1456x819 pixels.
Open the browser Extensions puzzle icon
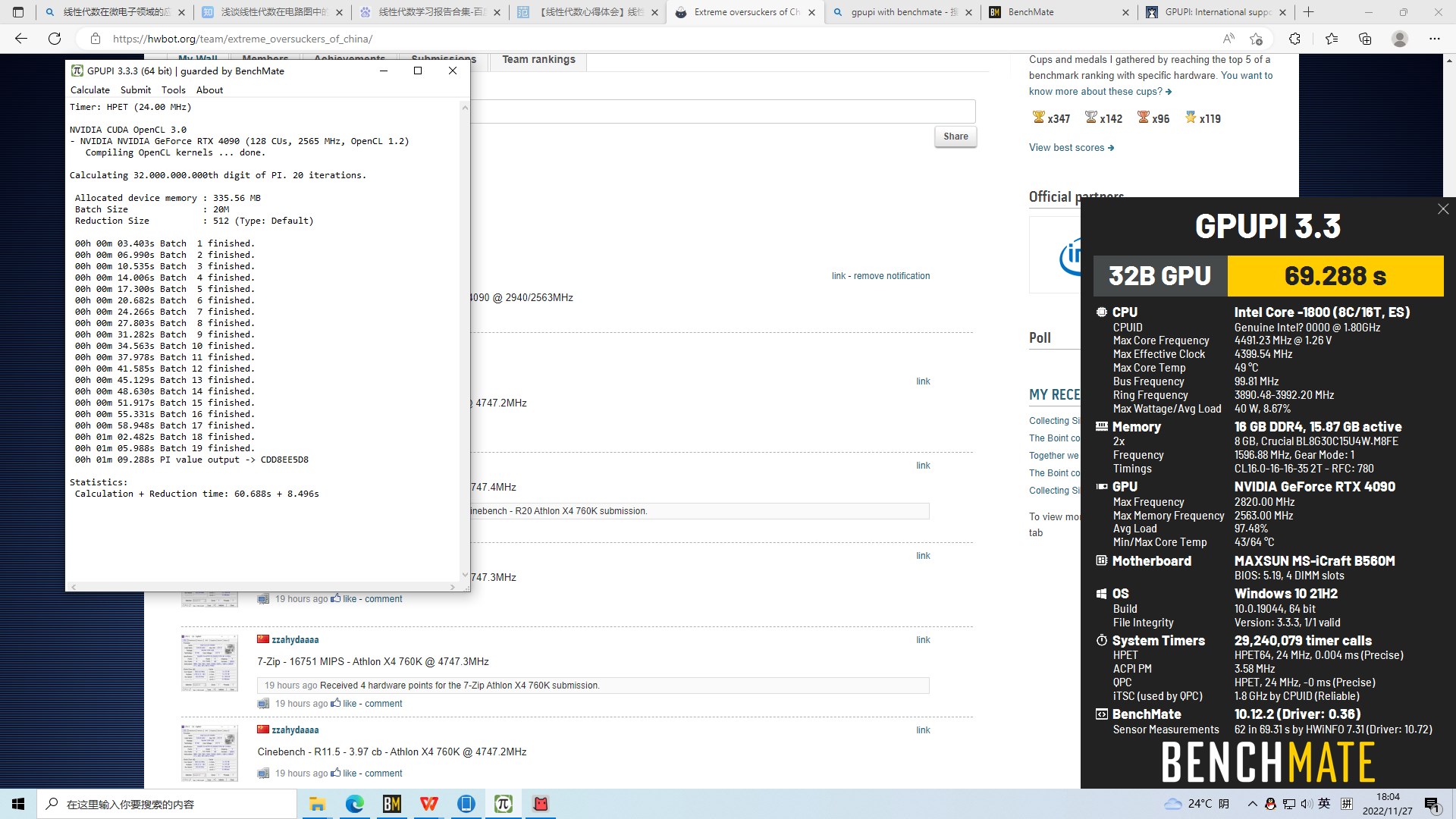[x=1294, y=39]
